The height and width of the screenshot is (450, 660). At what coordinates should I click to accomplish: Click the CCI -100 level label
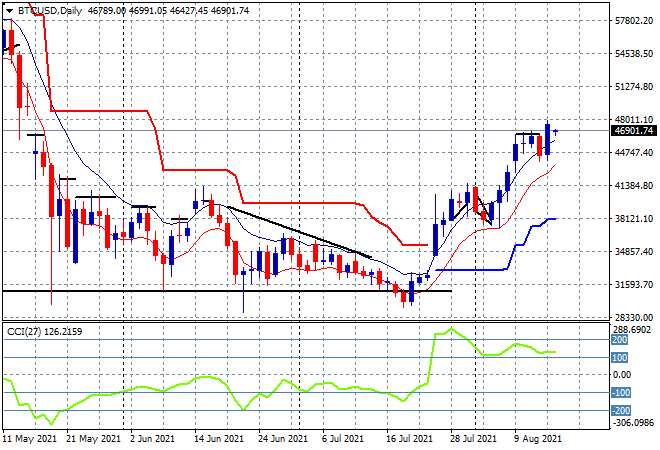[x=621, y=393]
